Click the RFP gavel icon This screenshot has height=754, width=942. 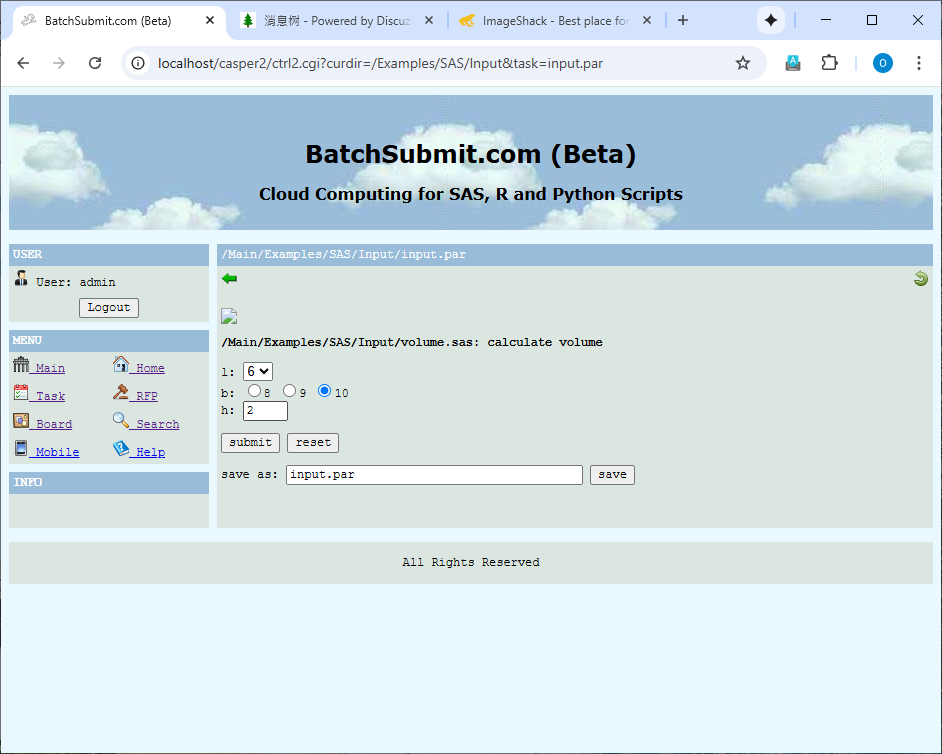121,393
